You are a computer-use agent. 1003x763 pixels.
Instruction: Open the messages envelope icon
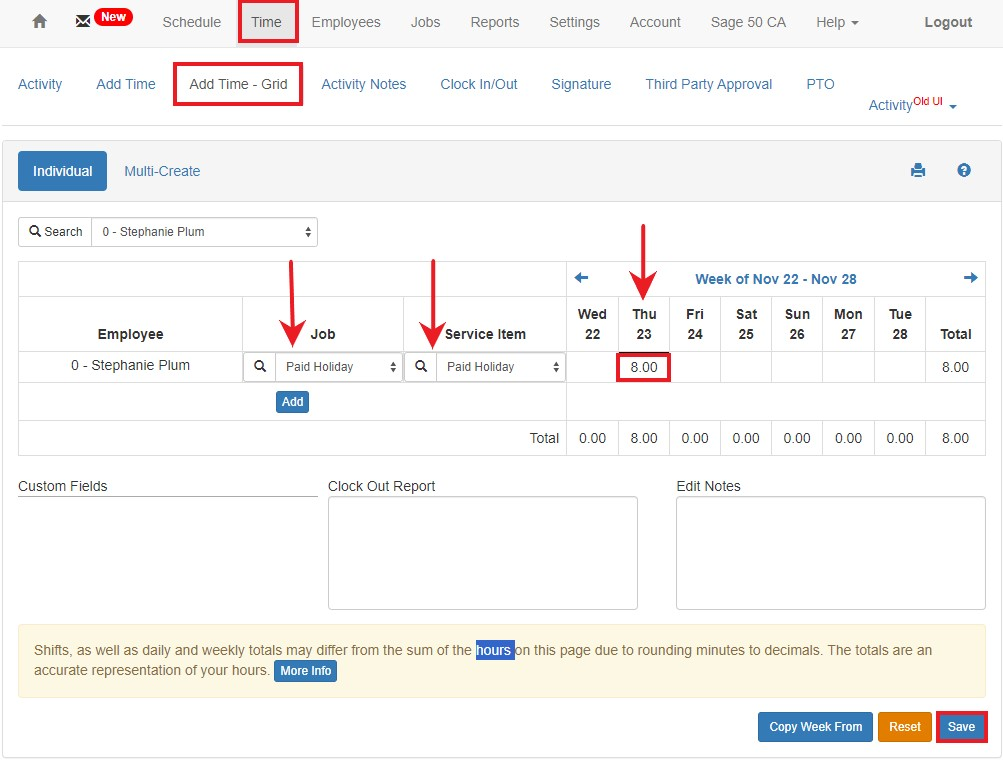point(83,22)
